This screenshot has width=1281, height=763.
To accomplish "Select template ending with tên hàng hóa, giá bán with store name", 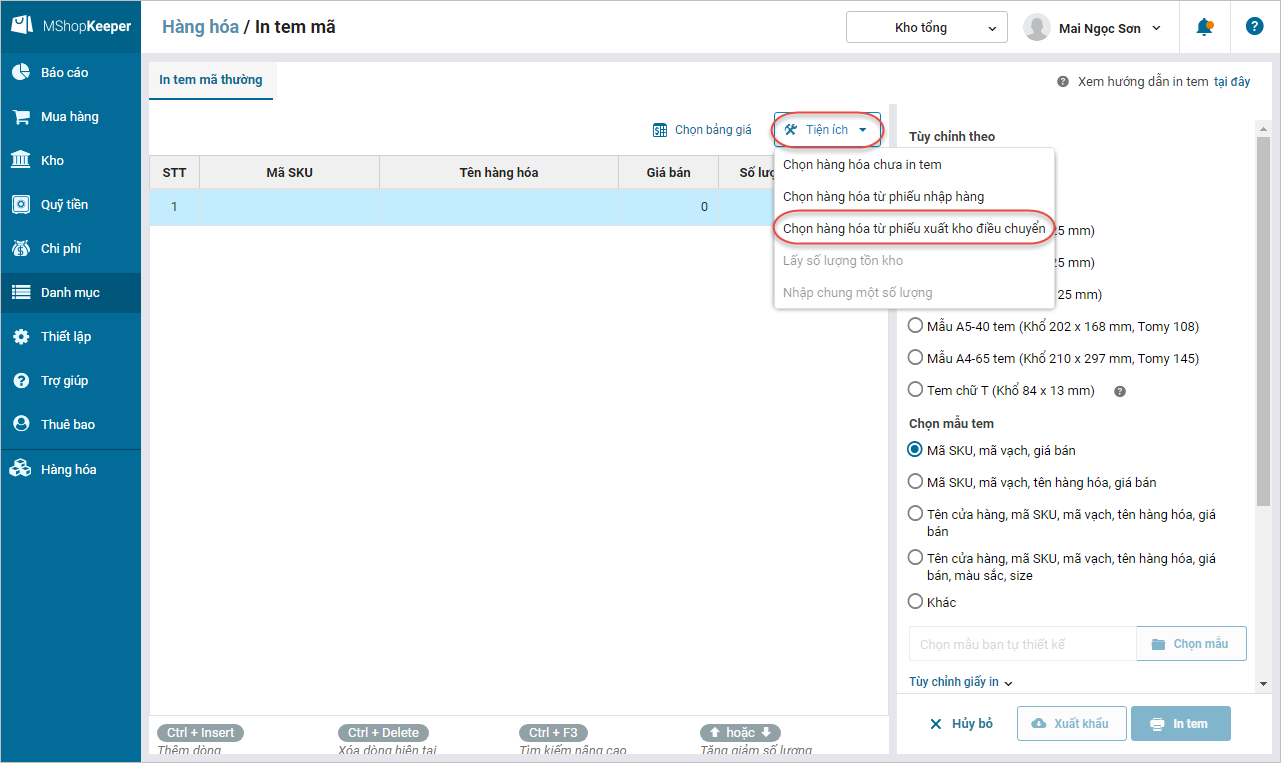I will 915,514.
